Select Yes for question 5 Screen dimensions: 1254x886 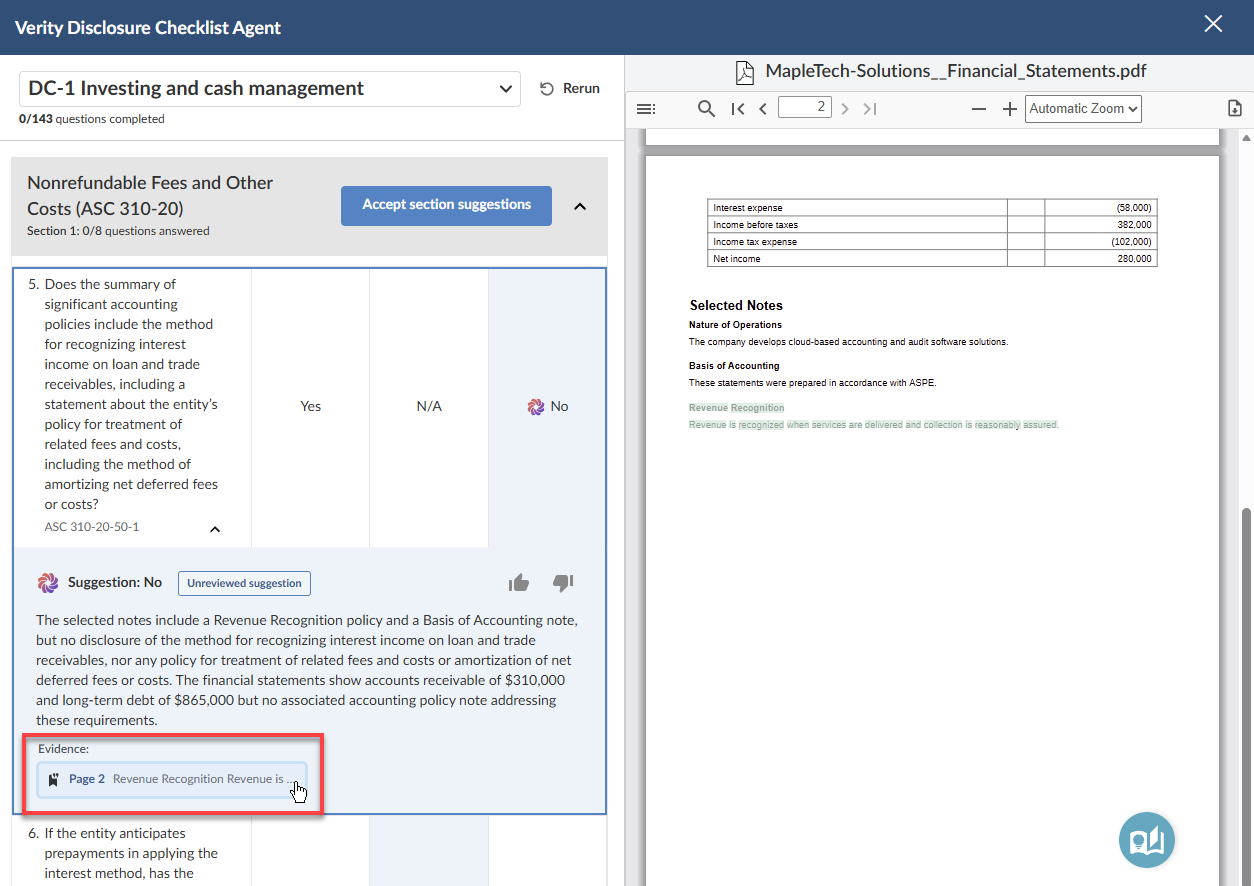click(x=311, y=407)
